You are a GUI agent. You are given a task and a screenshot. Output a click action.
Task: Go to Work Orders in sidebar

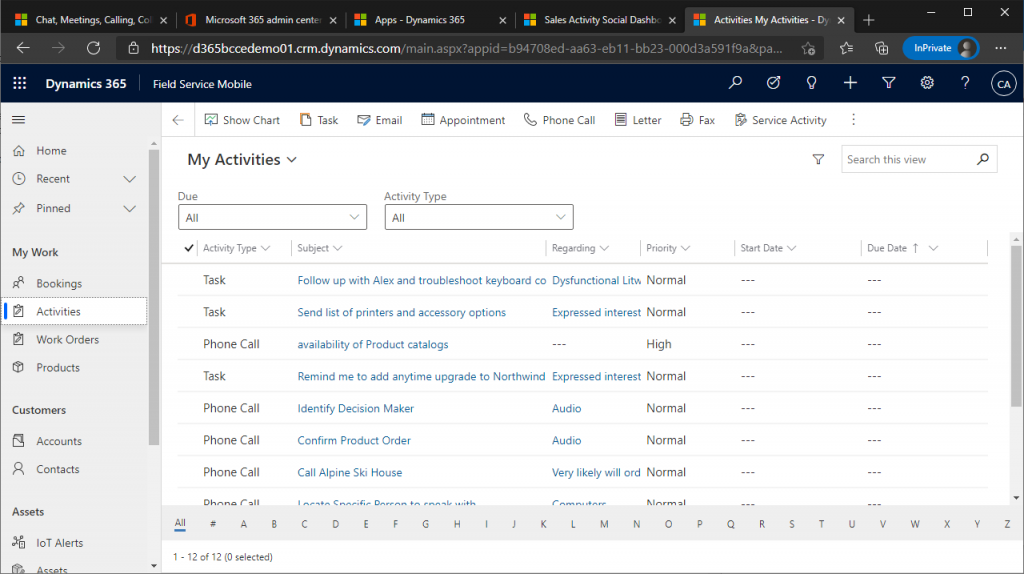point(67,340)
